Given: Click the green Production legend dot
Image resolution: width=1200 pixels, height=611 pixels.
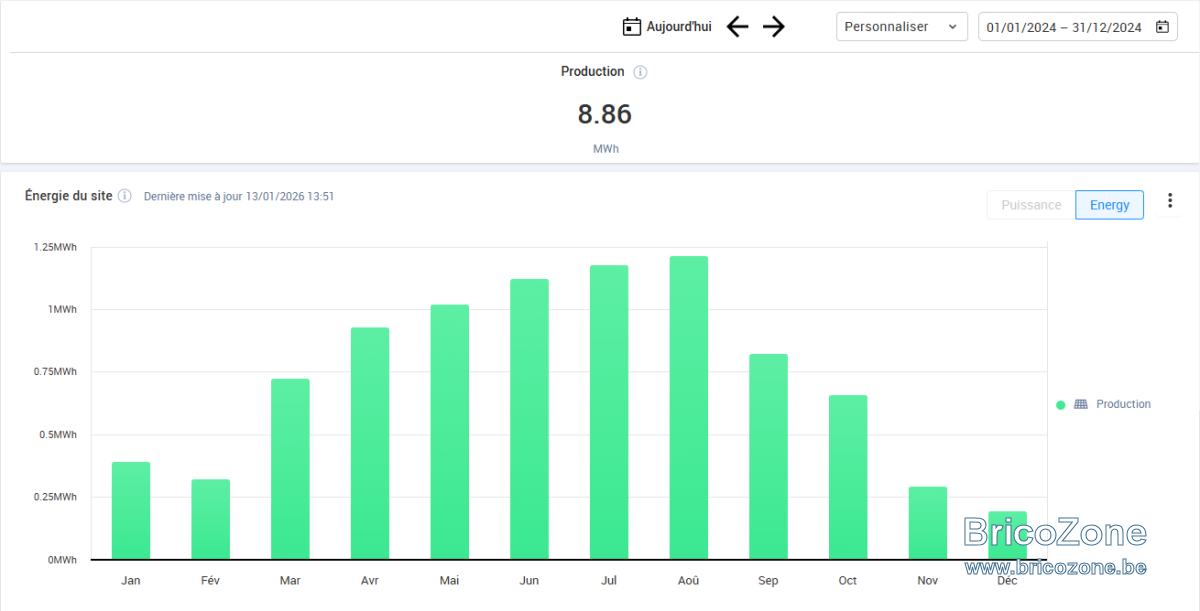Looking at the screenshot, I should click(x=1061, y=405).
